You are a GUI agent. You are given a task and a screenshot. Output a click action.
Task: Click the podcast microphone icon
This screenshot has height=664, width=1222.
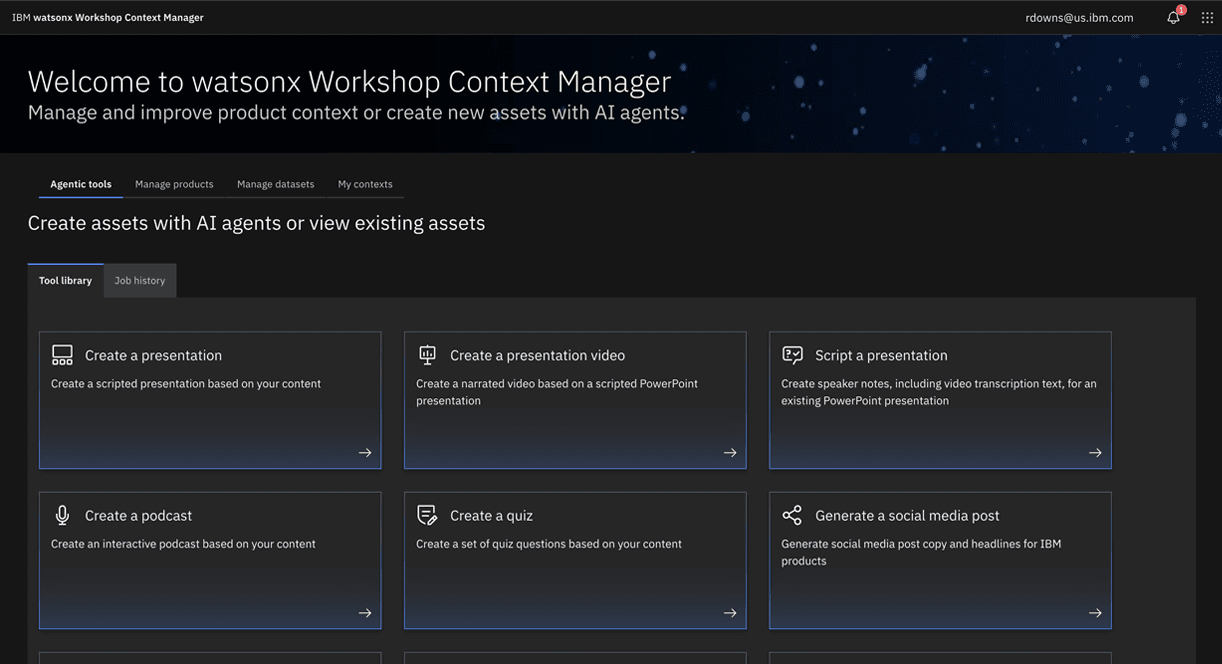pos(62,515)
